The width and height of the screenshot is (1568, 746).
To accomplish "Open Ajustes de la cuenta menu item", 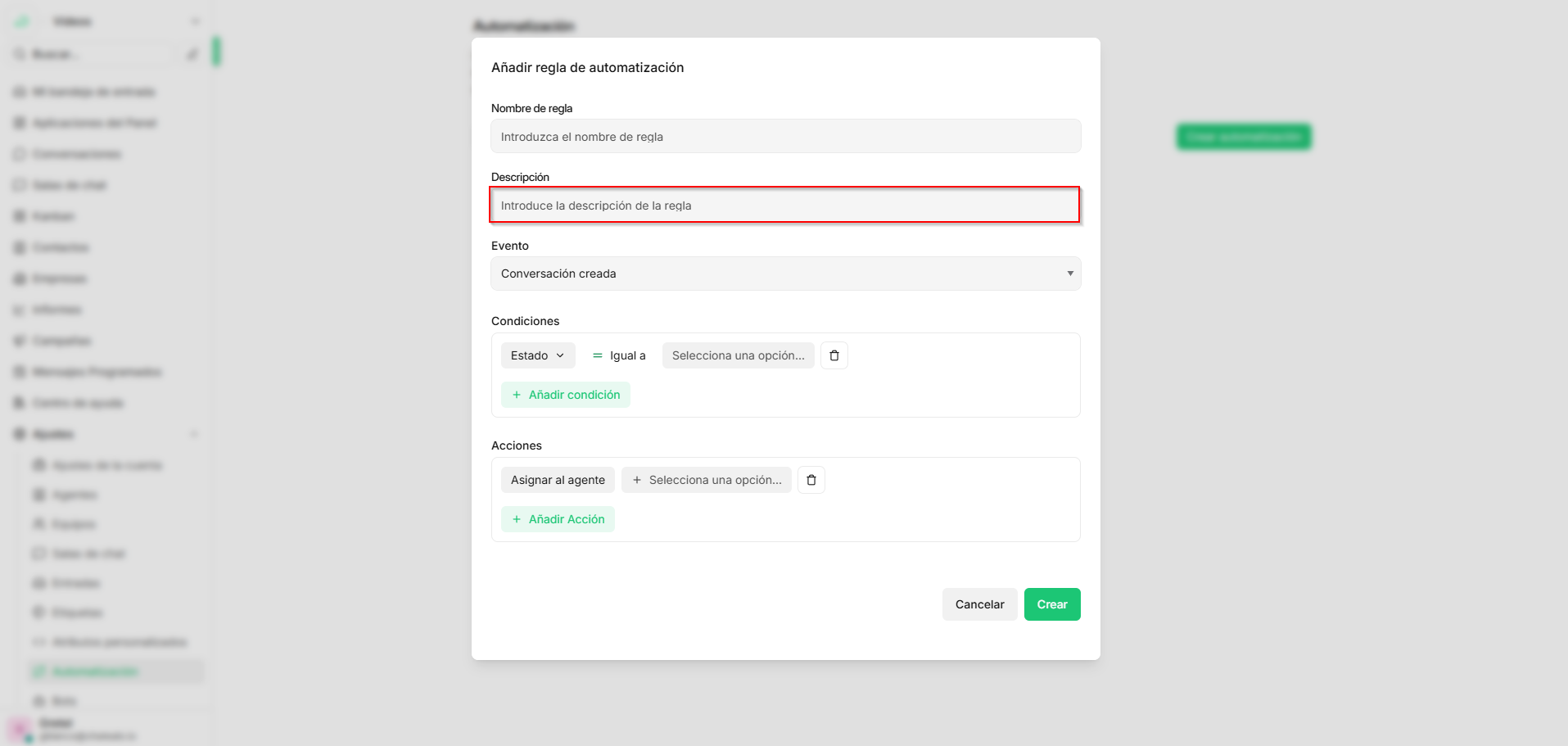I will click(x=107, y=465).
